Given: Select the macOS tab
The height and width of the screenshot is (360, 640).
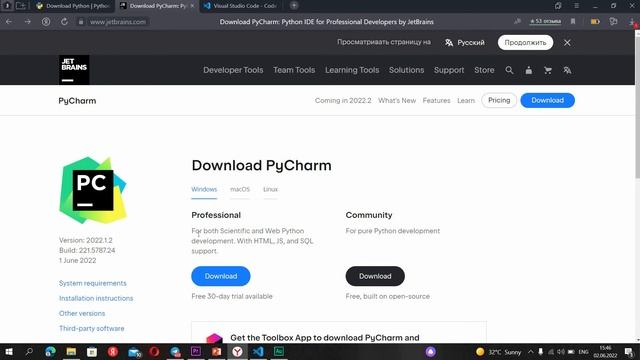Looking at the screenshot, I should point(240,189).
